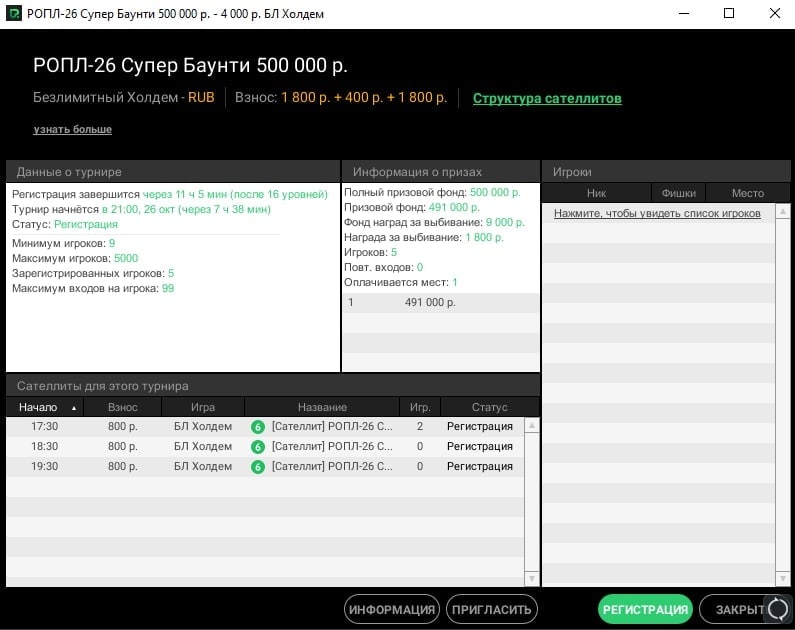The height and width of the screenshot is (630, 795).
Task: Click satellites list scroll up arrow
Action: coord(532,426)
